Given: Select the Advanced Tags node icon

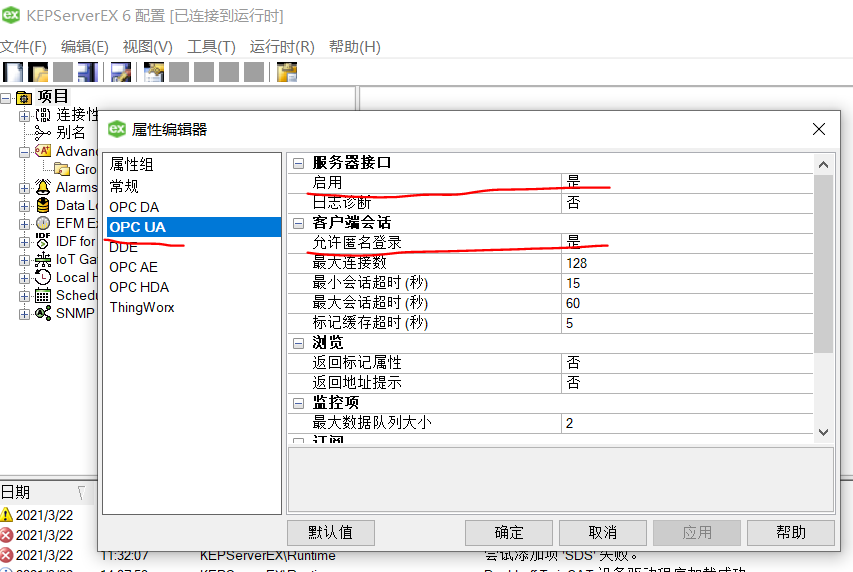Looking at the screenshot, I should tap(43, 151).
